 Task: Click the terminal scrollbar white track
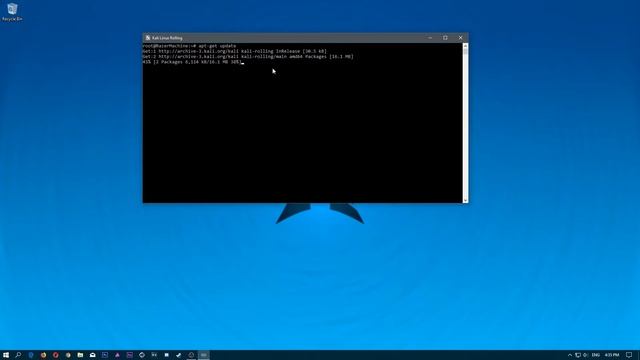(465, 127)
